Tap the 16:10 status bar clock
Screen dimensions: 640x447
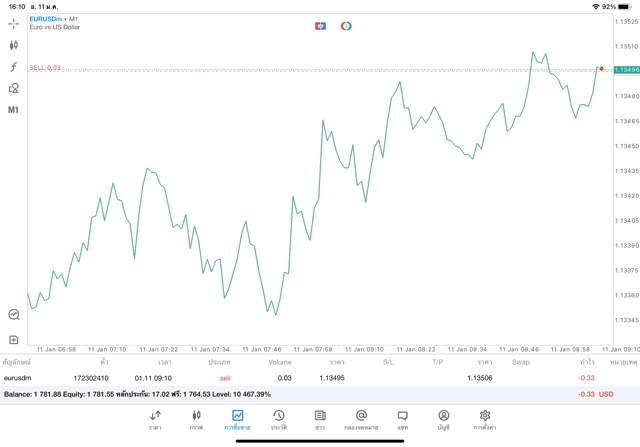point(17,7)
